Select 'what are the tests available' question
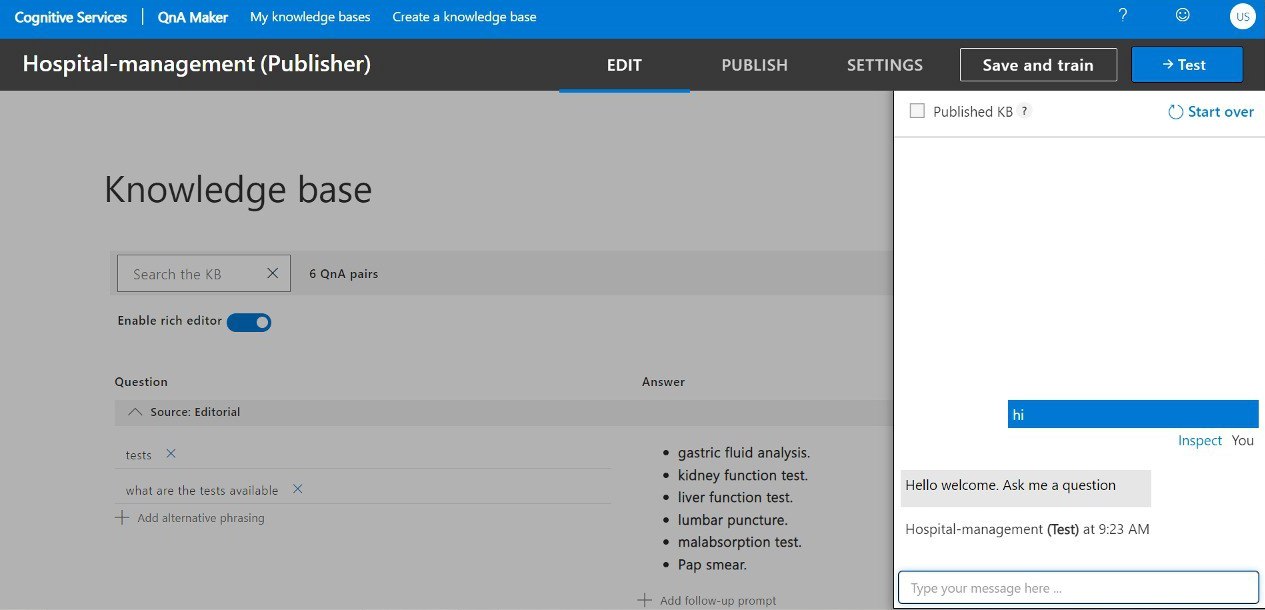The height and width of the screenshot is (610, 1265). click(x=202, y=490)
